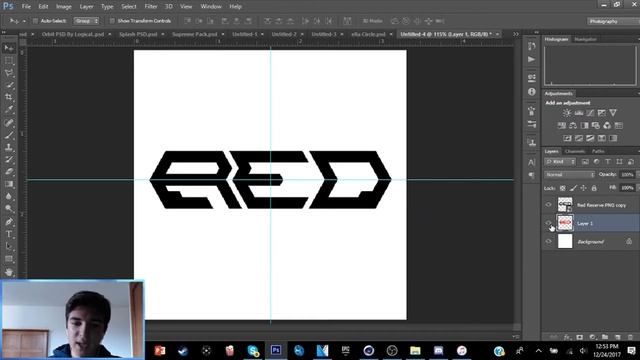Add a Hue/Saturation adjustment

coord(562,125)
